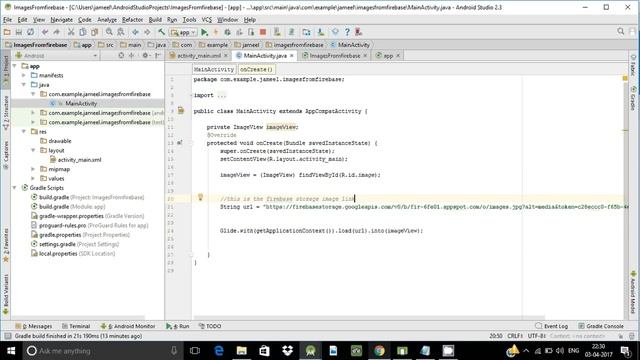Click the green Run app button
Image resolution: width=640 pixels, height=360 pixels.
coord(204,32)
